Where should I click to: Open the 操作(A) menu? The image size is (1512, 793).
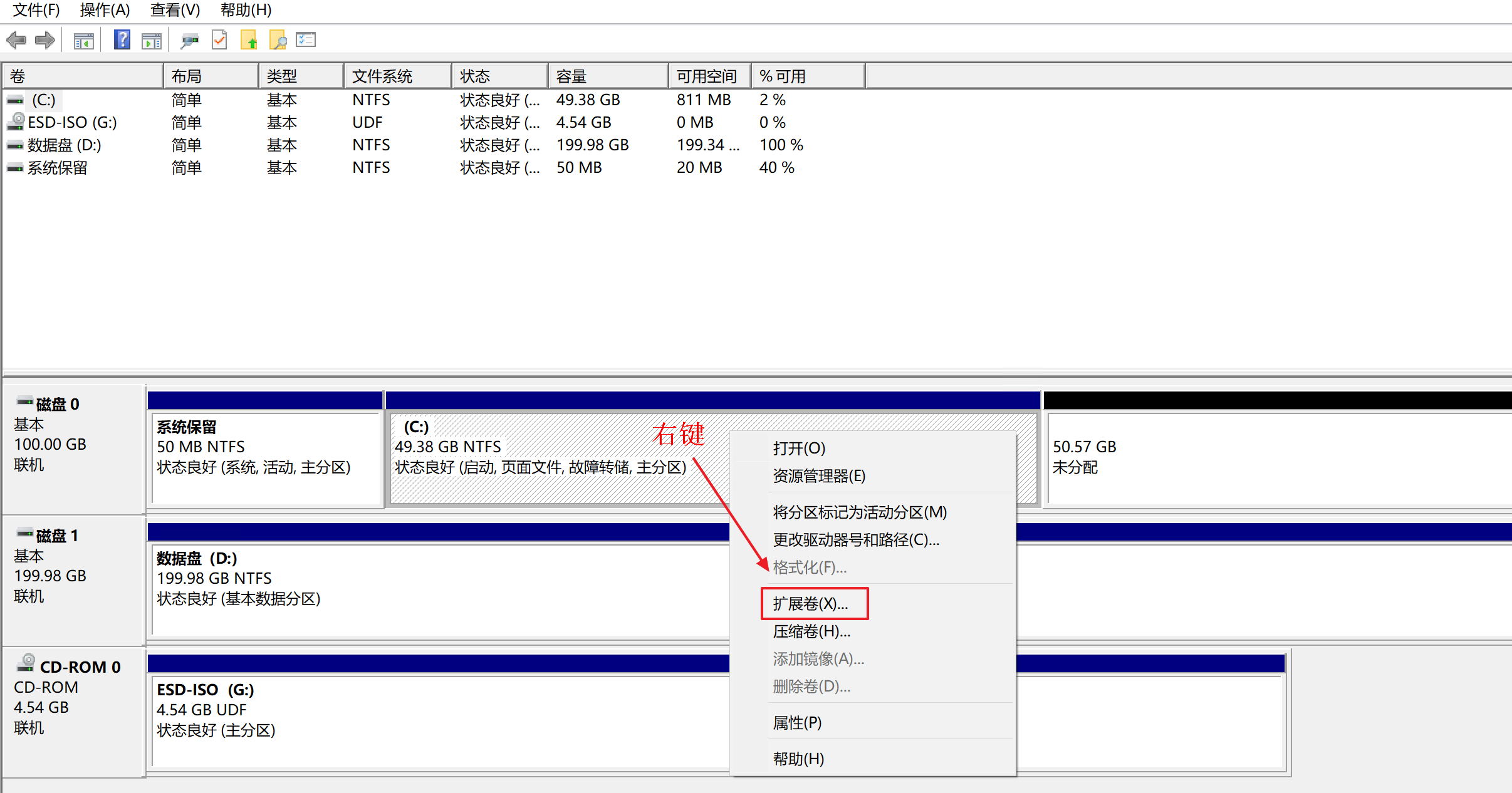105,10
